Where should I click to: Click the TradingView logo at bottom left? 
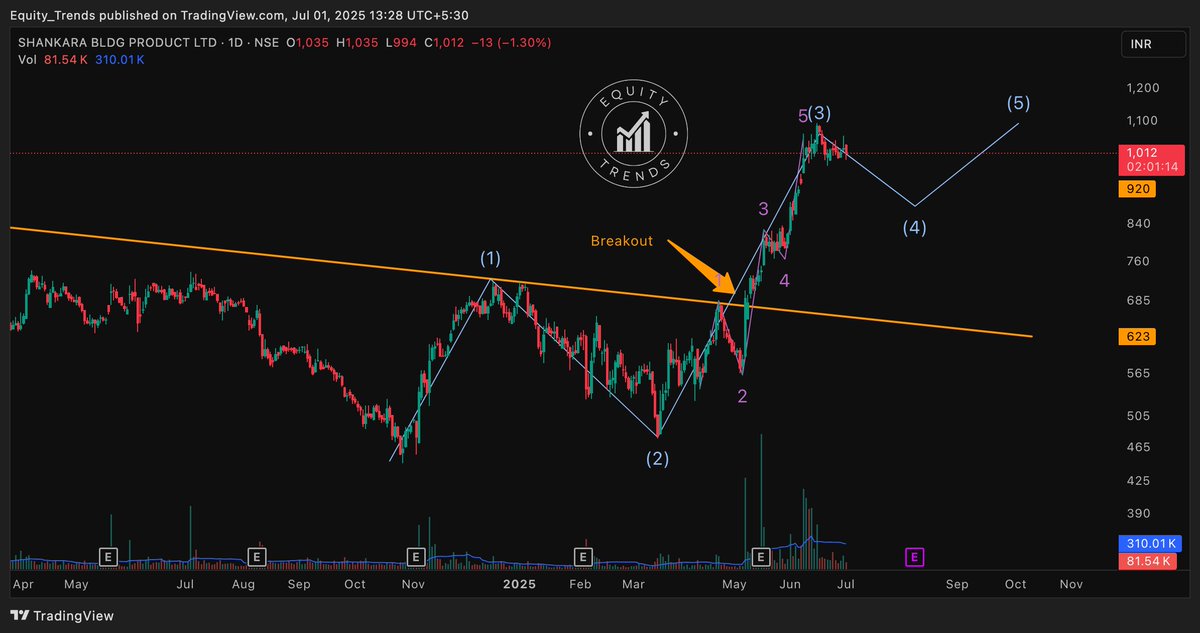tap(62, 616)
